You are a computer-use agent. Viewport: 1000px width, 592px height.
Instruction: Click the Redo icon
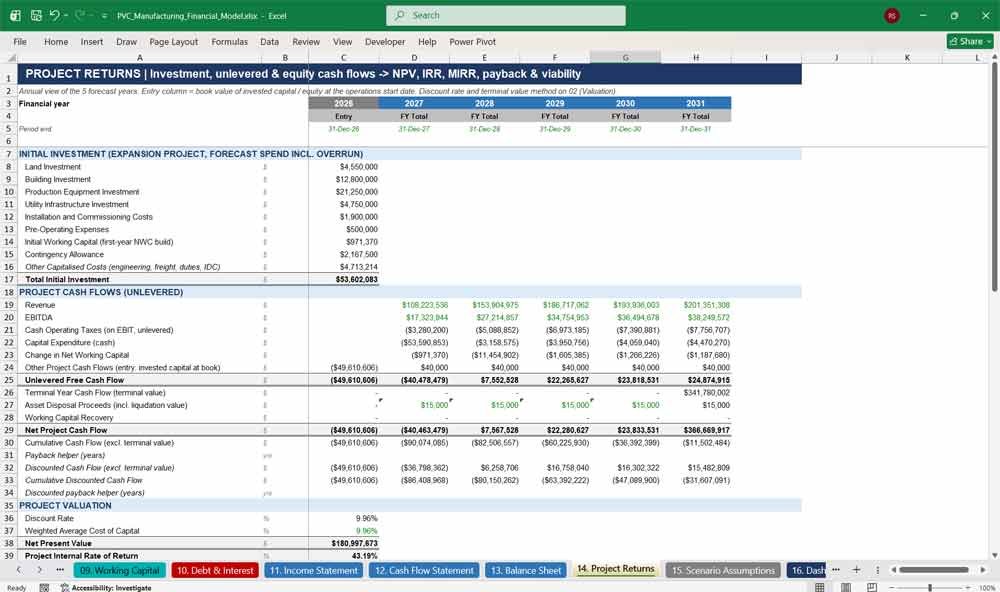click(80, 15)
